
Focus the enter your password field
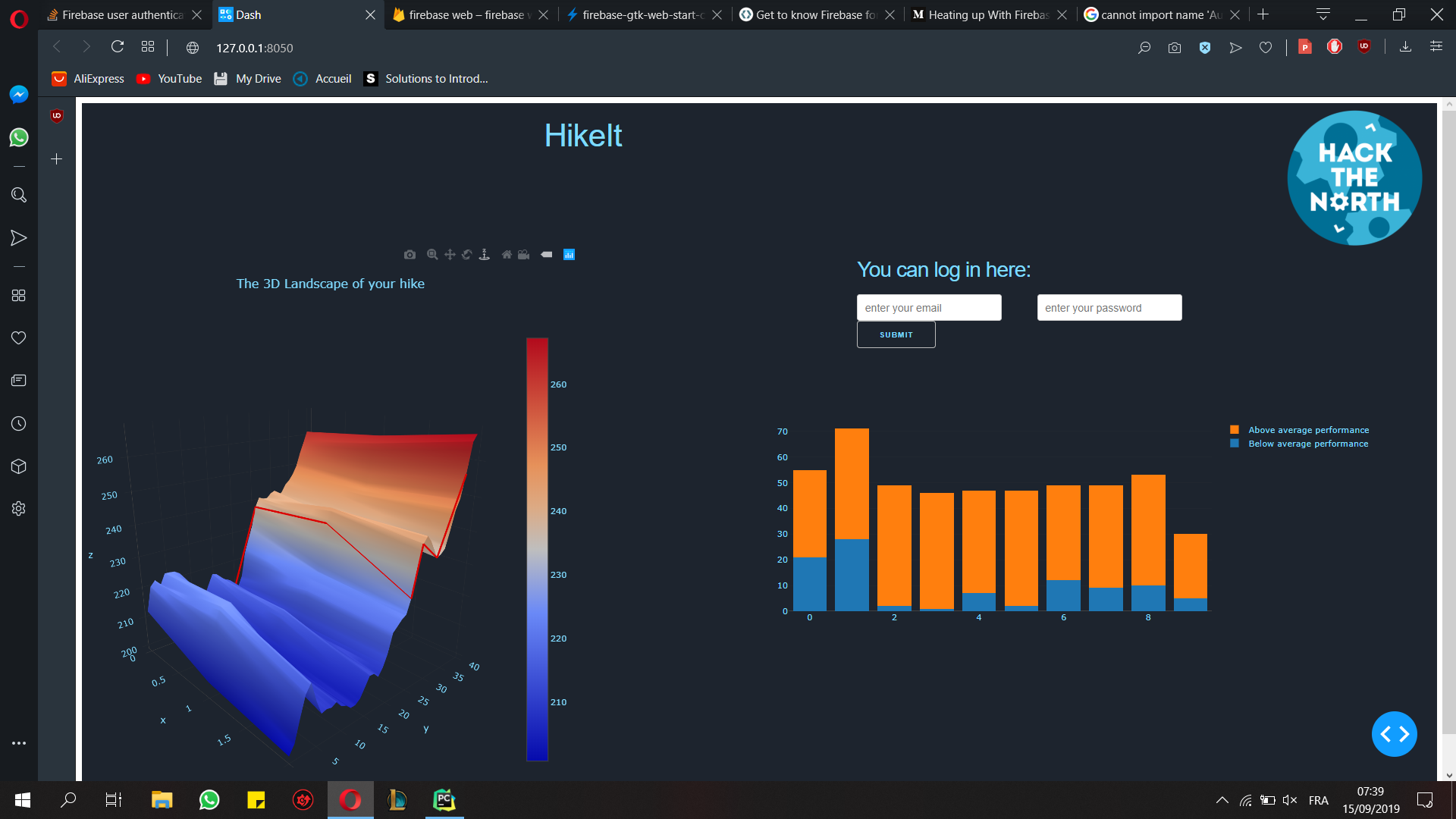click(x=1109, y=308)
